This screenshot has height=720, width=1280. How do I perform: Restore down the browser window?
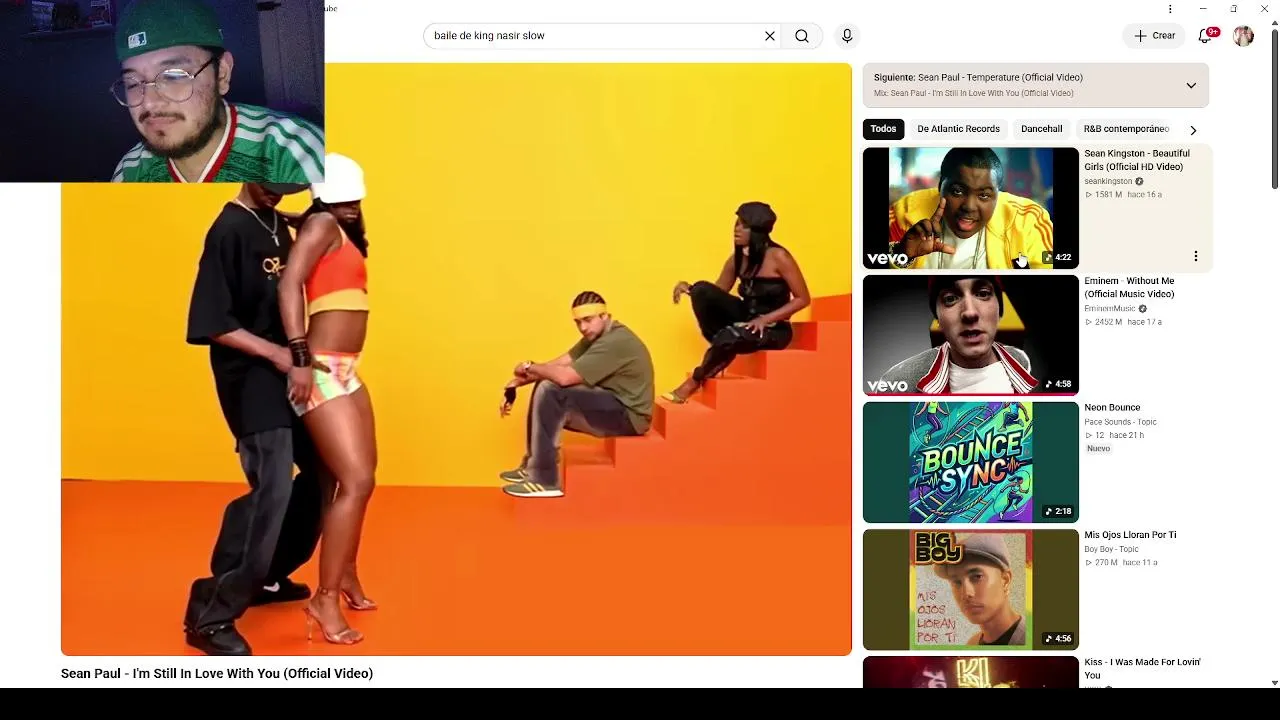pyautogui.click(x=1234, y=9)
